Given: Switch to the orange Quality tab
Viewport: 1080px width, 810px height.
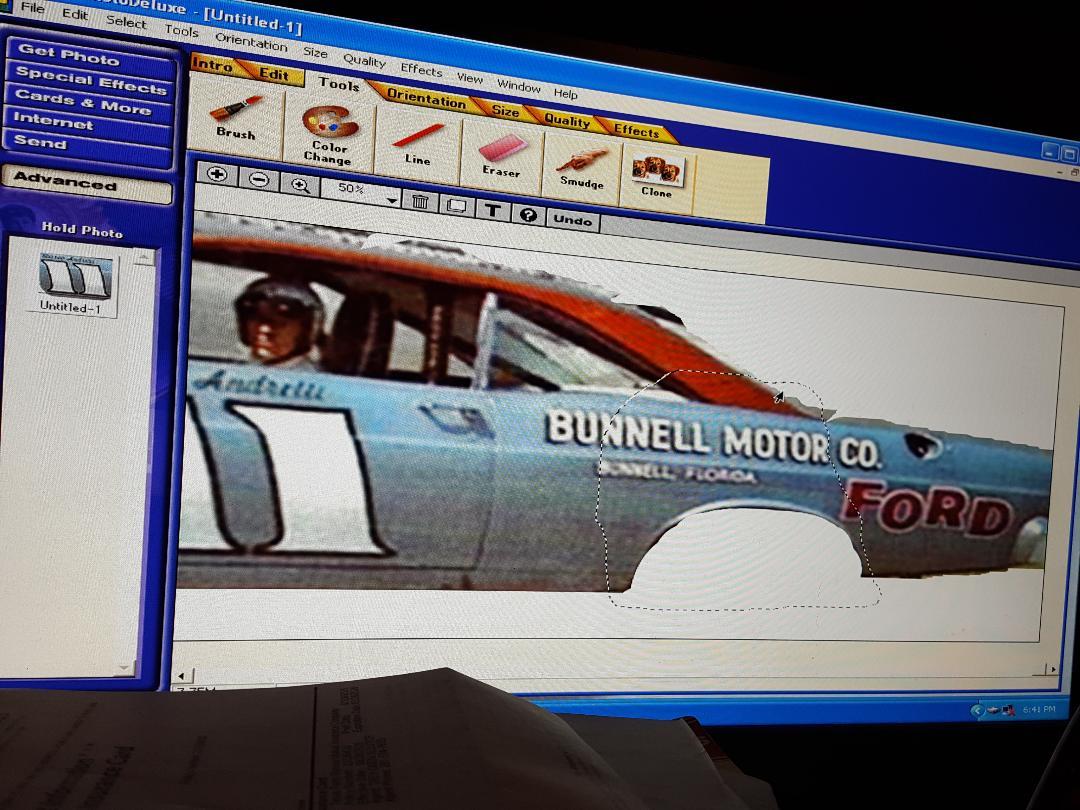Looking at the screenshot, I should click(x=567, y=121).
